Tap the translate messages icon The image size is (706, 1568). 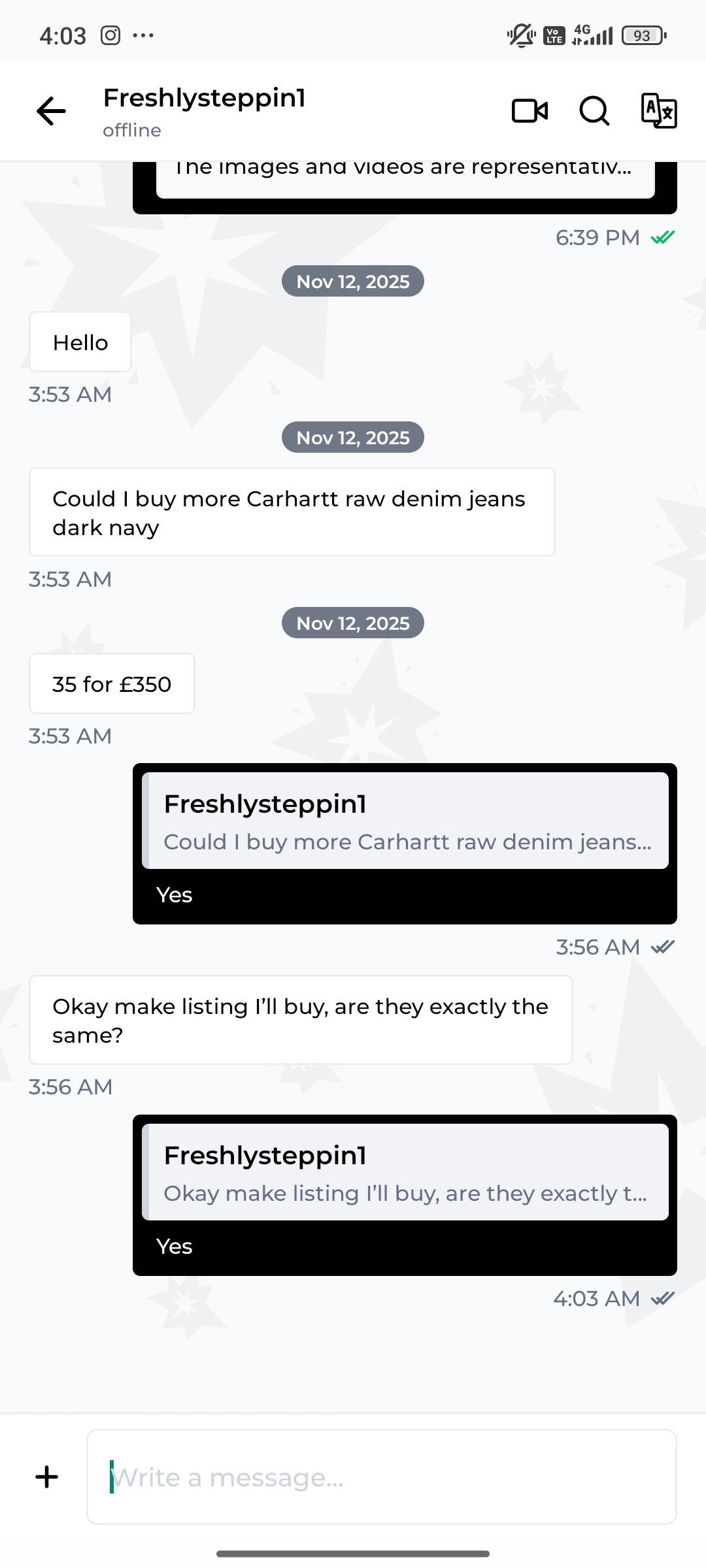click(658, 111)
